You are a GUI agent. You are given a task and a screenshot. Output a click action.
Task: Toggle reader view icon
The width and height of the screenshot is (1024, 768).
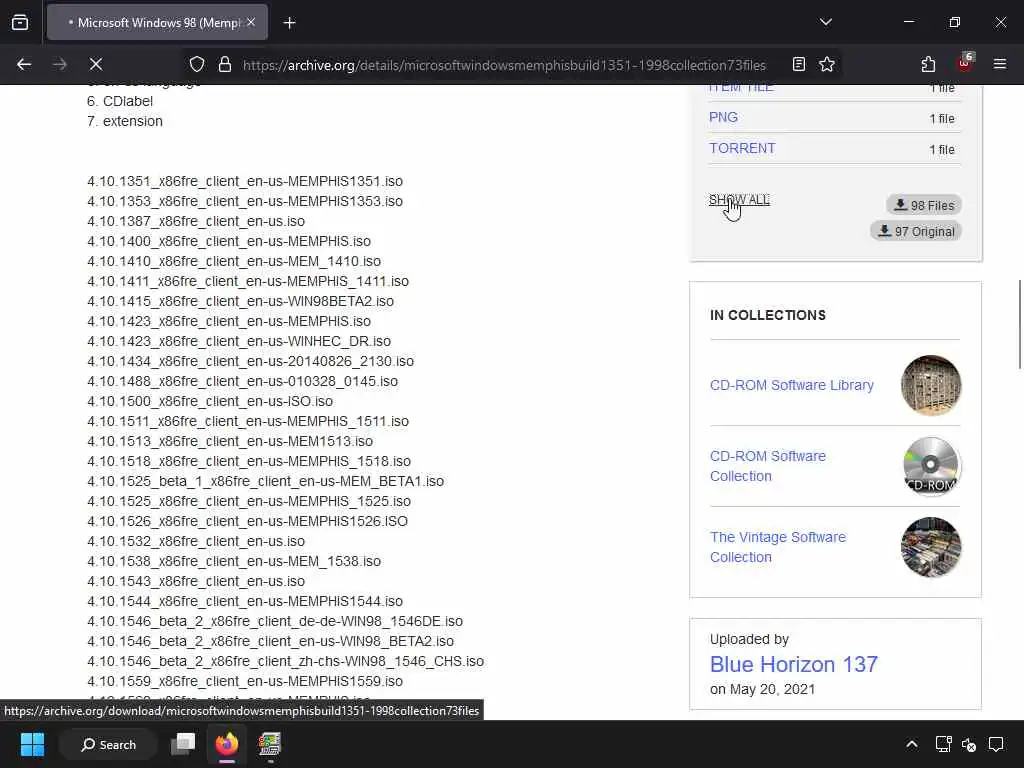click(x=798, y=64)
